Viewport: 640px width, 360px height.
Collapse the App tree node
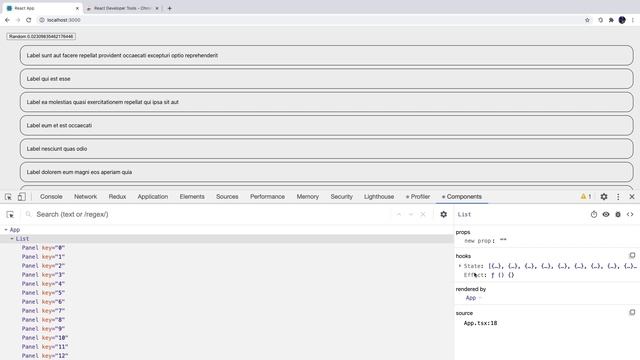pos(6,230)
